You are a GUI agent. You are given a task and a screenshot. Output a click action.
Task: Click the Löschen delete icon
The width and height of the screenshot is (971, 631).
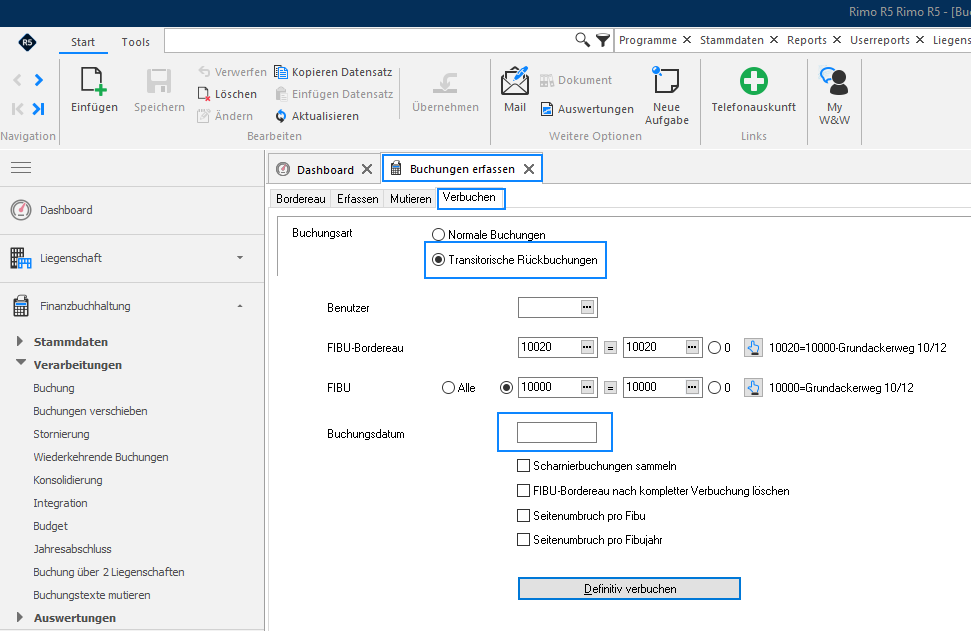[x=204, y=94]
